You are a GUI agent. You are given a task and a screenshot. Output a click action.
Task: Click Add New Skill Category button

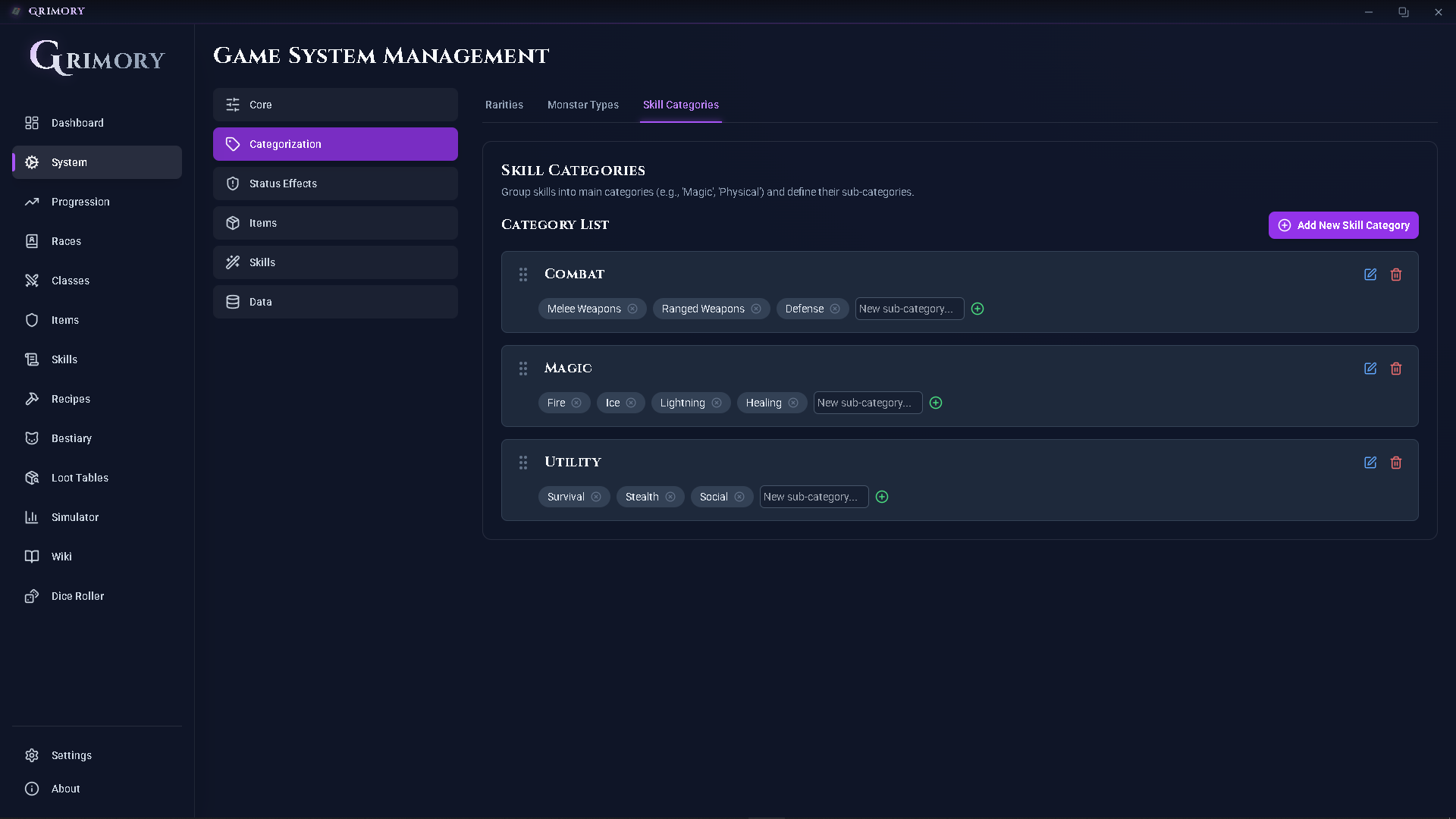1343,225
